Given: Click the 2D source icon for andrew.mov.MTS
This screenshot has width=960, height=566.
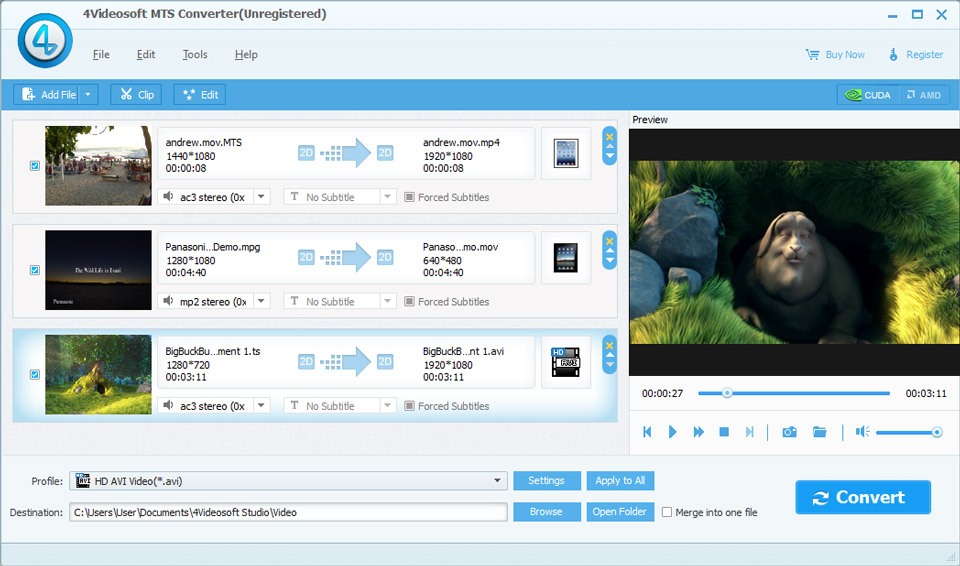Looking at the screenshot, I should coord(306,153).
